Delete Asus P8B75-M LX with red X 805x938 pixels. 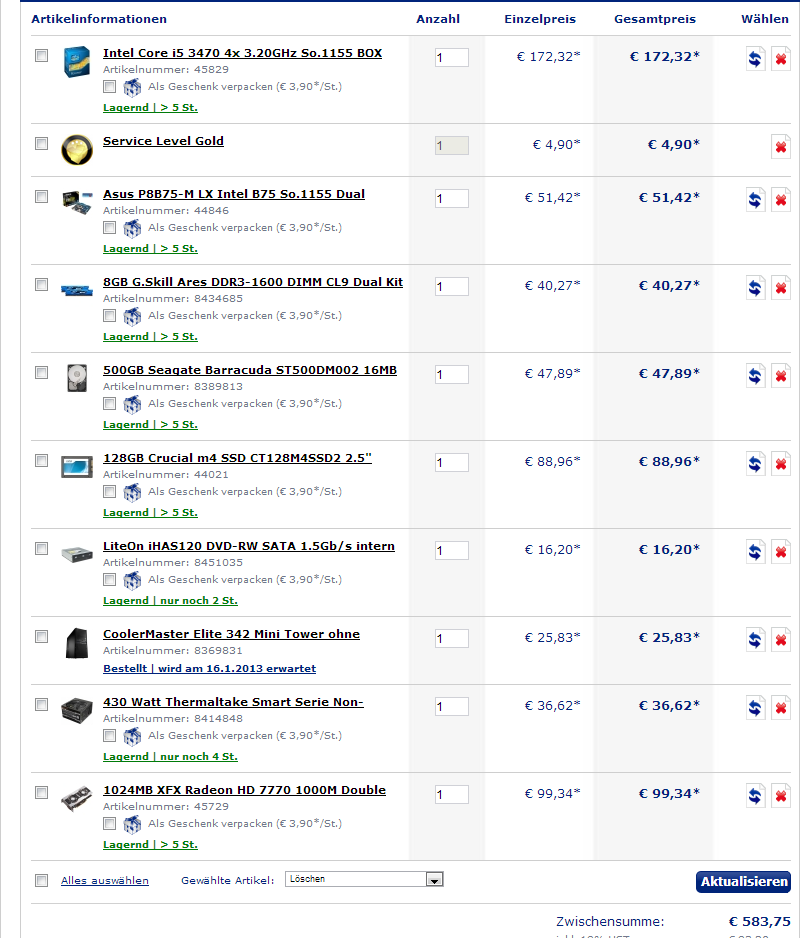[x=780, y=200]
